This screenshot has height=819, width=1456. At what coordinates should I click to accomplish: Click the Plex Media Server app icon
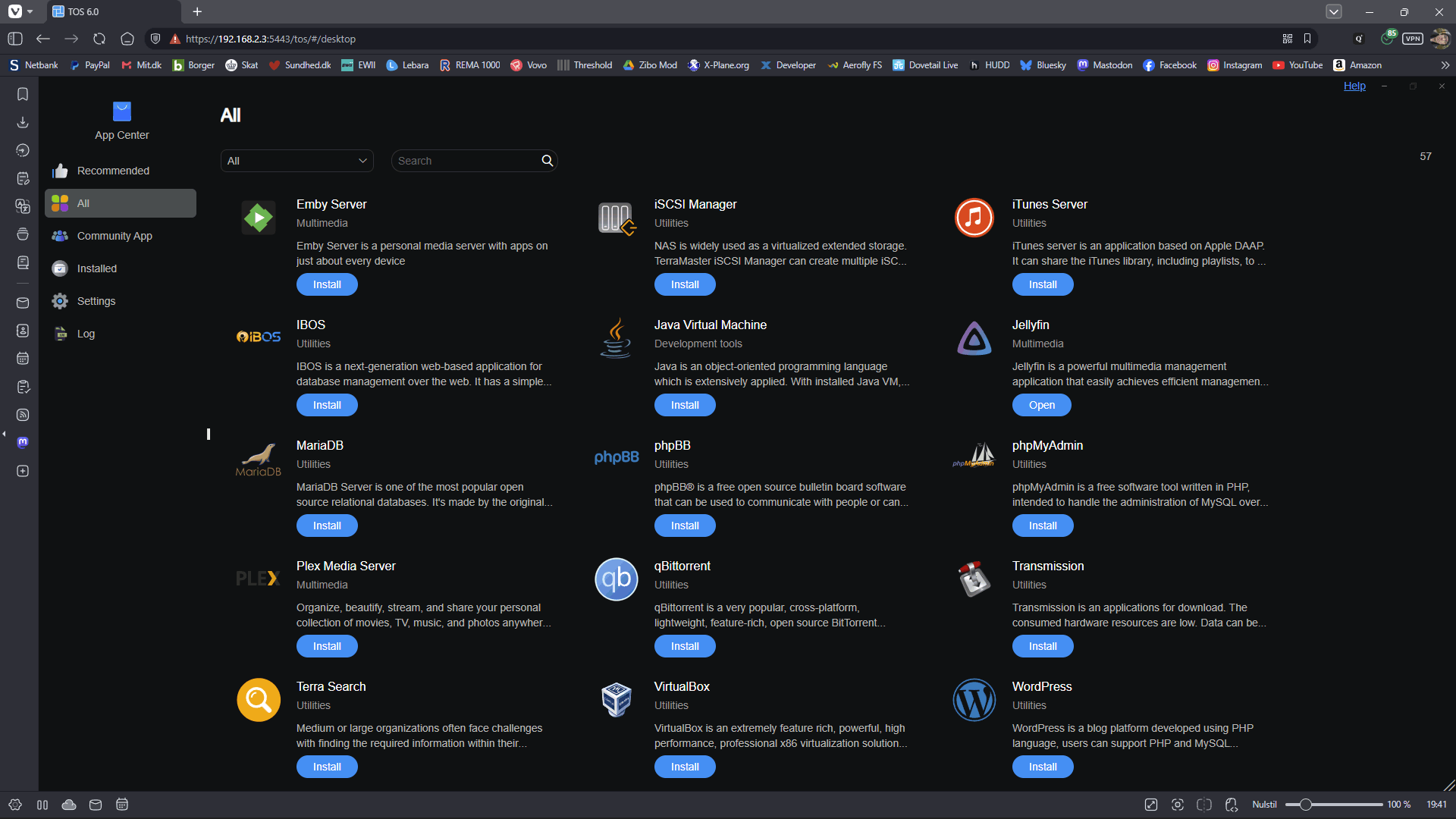pos(258,579)
